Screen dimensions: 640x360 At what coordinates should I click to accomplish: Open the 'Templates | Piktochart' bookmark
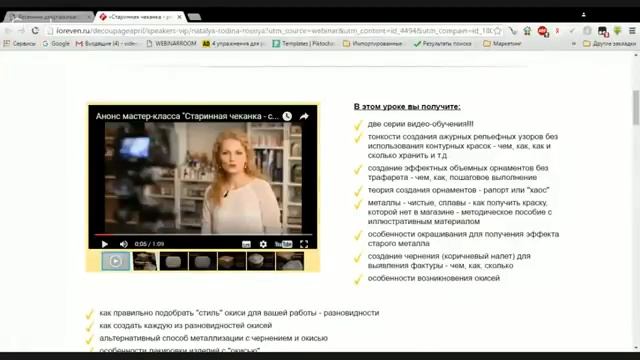coord(304,43)
